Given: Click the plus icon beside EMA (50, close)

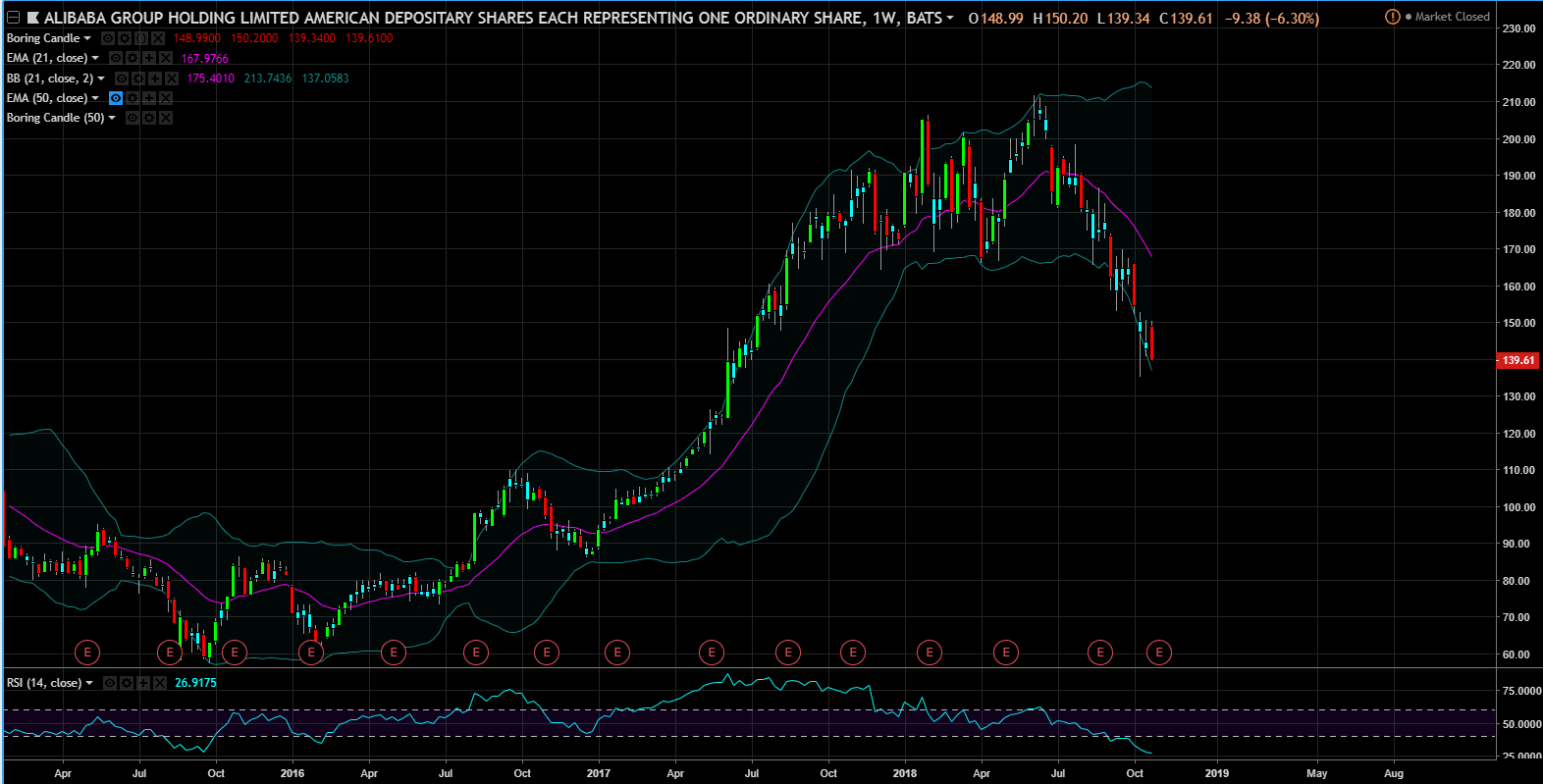Looking at the screenshot, I should pos(149,98).
